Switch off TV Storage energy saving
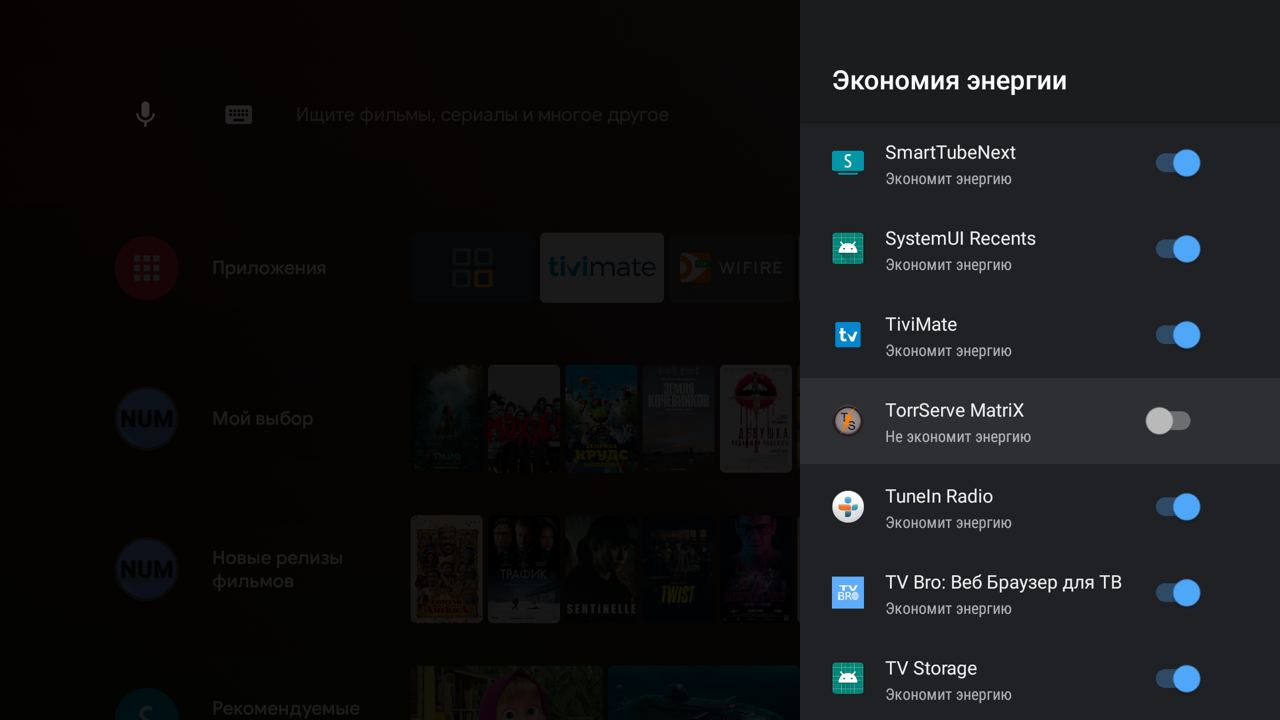1280x720 pixels. 1178,679
